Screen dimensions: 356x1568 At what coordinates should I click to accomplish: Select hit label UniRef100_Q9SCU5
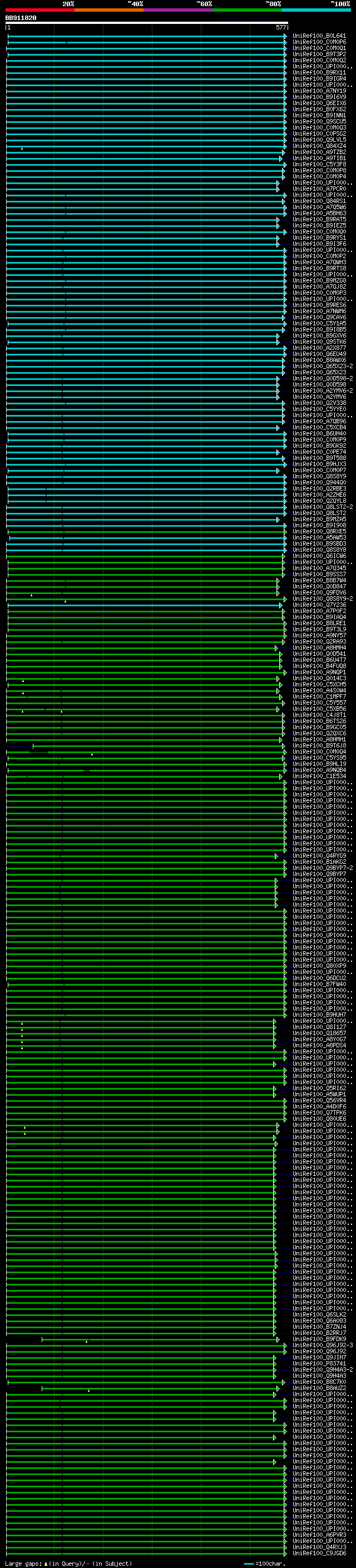coord(319,122)
